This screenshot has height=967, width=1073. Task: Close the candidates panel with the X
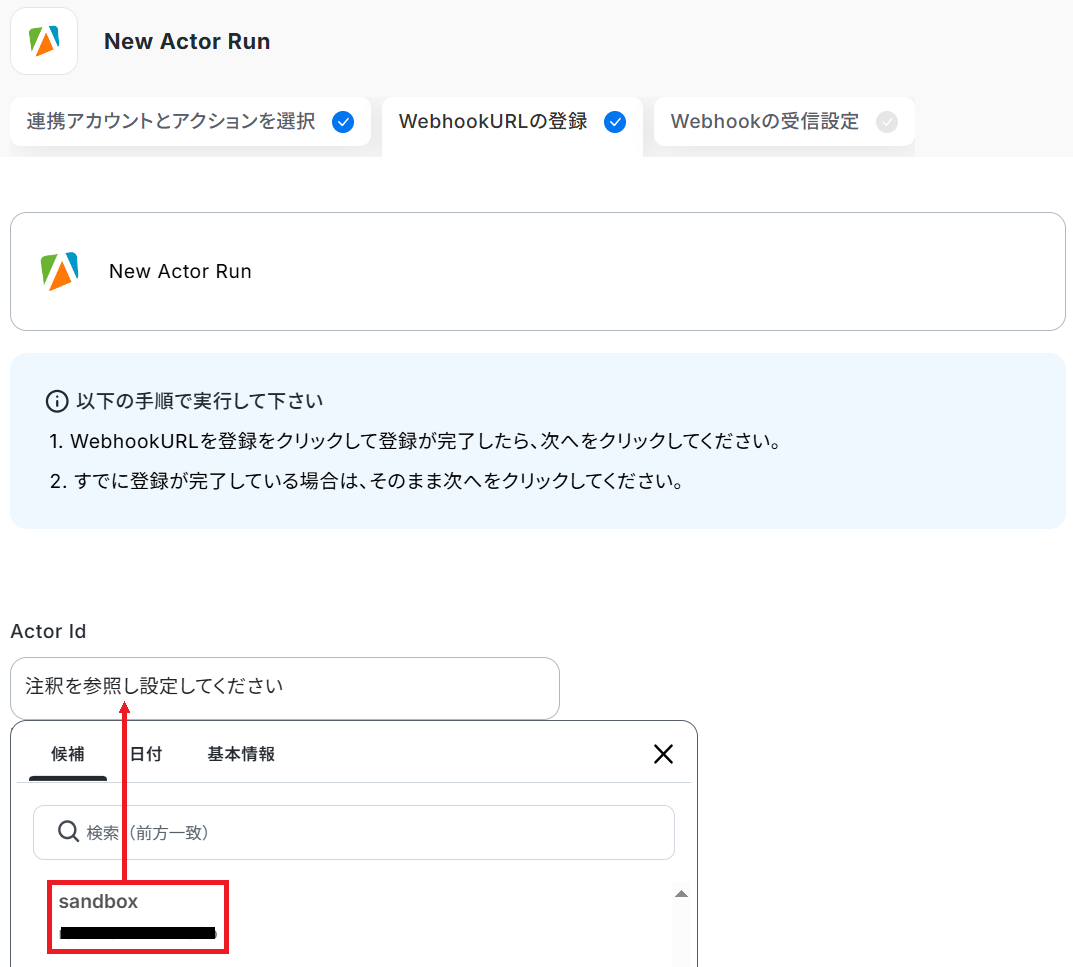tap(663, 754)
